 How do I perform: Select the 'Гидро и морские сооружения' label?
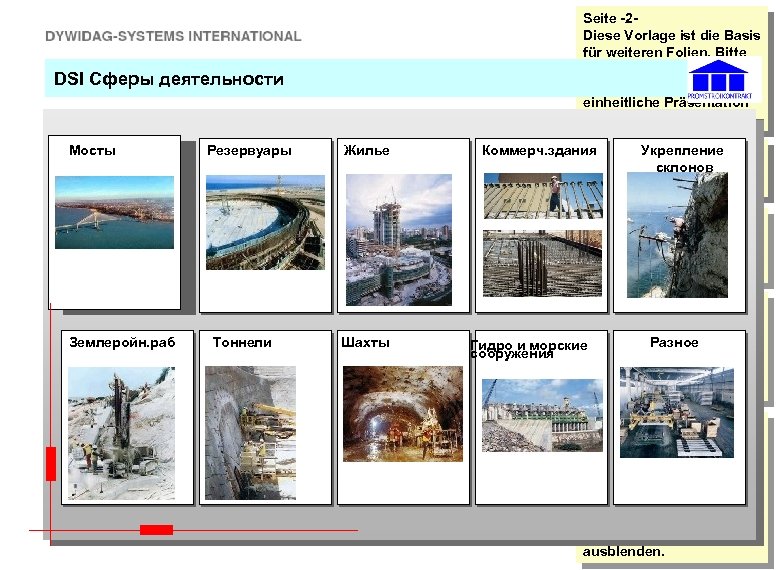pyautogui.click(x=529, y=349)
